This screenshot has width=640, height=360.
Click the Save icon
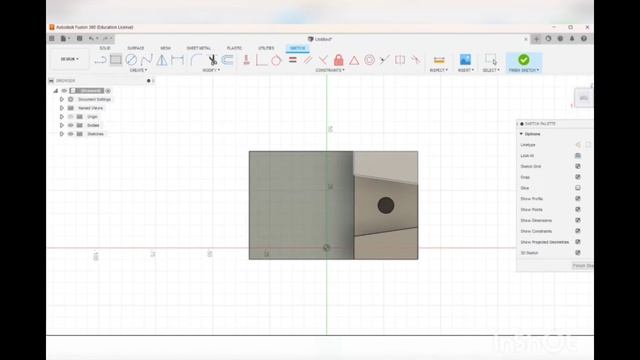coord(80,39)
